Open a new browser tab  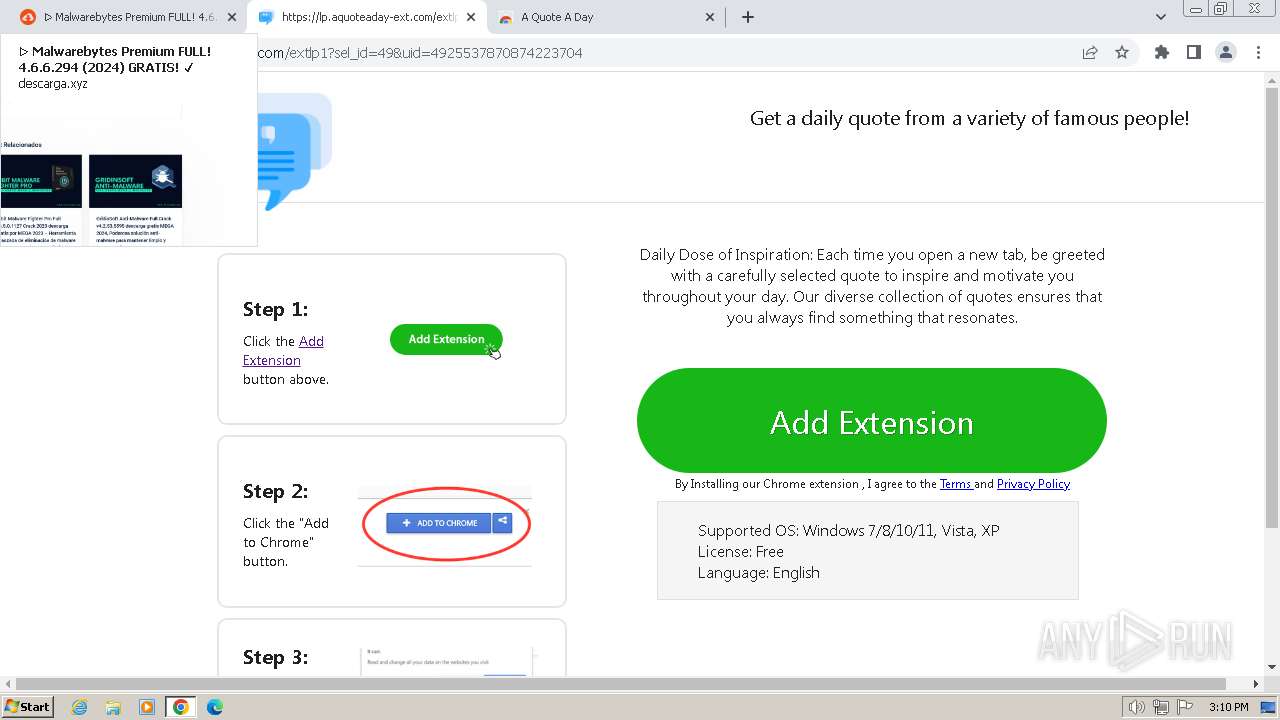(748, 17)
